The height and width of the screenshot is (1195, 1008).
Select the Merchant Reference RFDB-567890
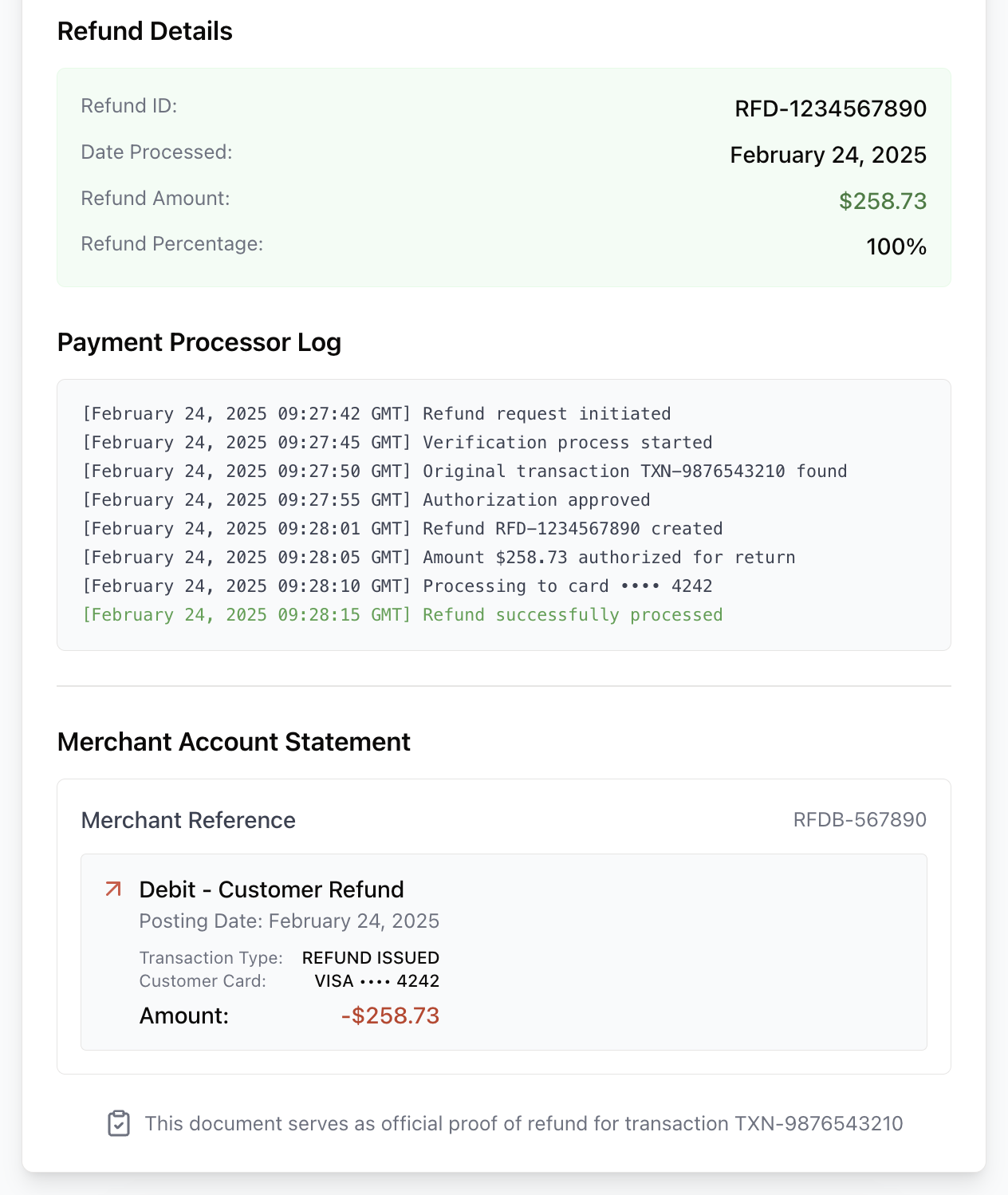coord(860,819)
